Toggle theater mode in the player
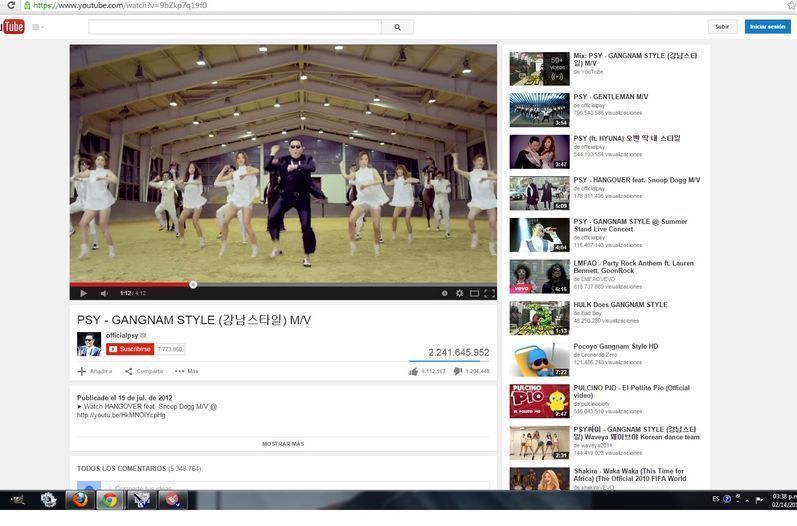Screen dimensions: 797x526 click(474, 293)
